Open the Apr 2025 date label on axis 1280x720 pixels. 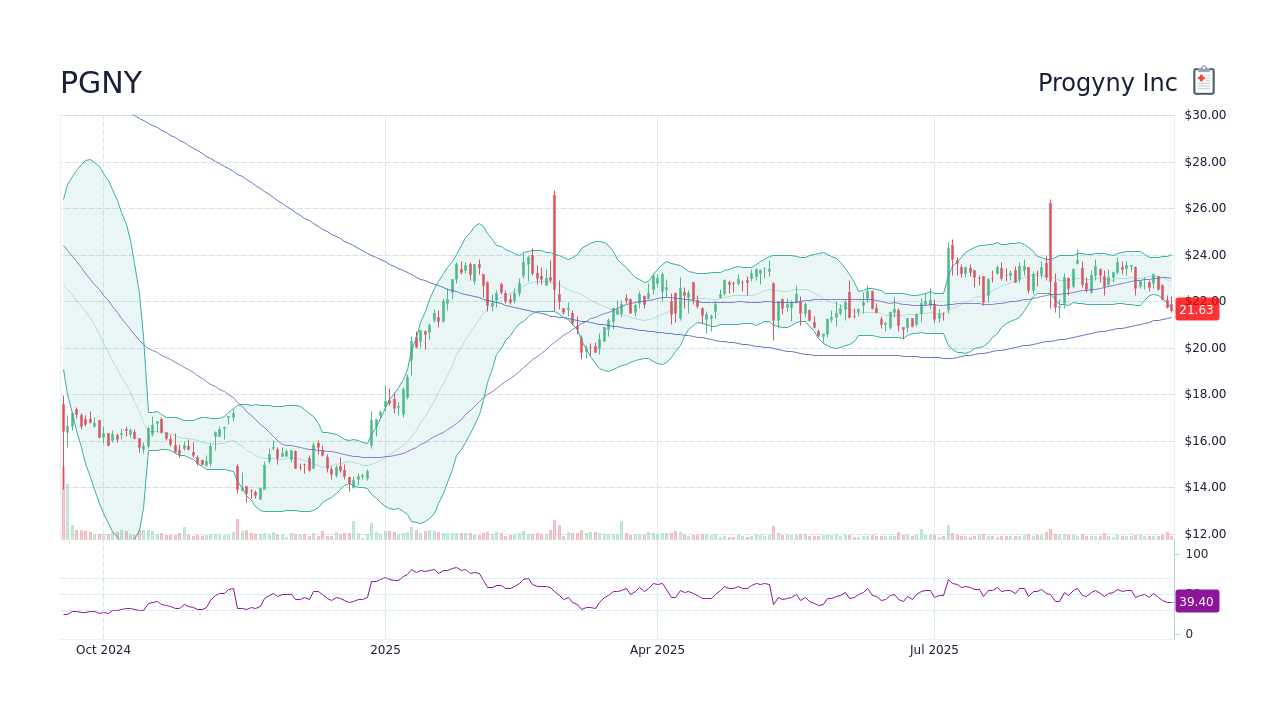click(x=659, y=649)
